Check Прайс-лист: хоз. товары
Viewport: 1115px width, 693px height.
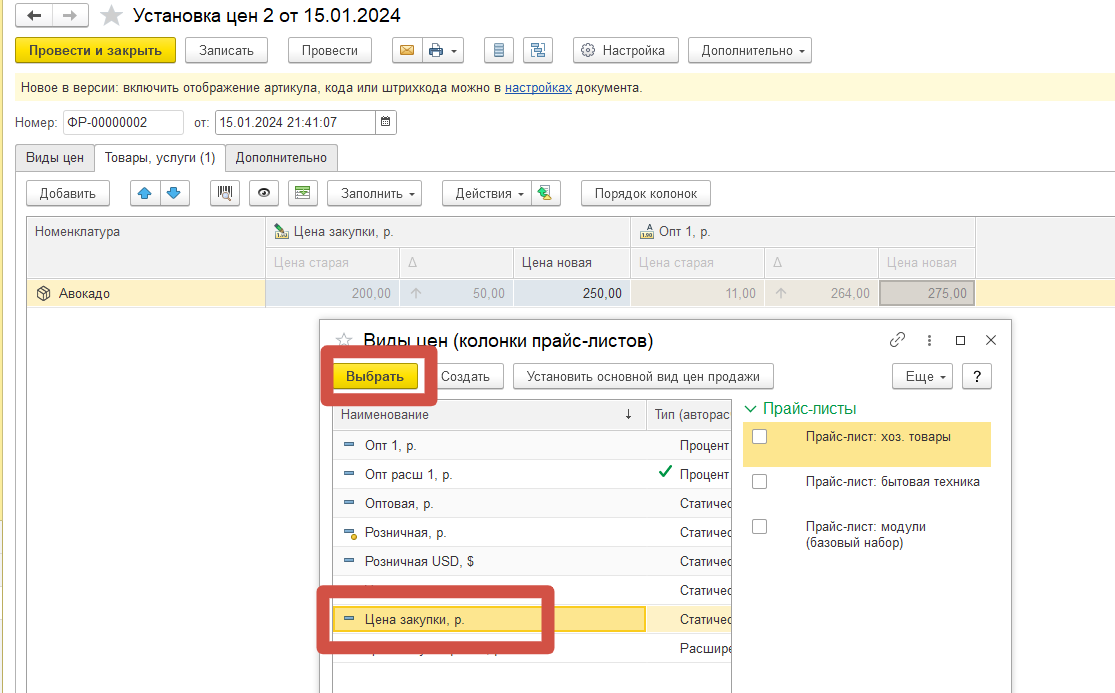pos(759,436)
